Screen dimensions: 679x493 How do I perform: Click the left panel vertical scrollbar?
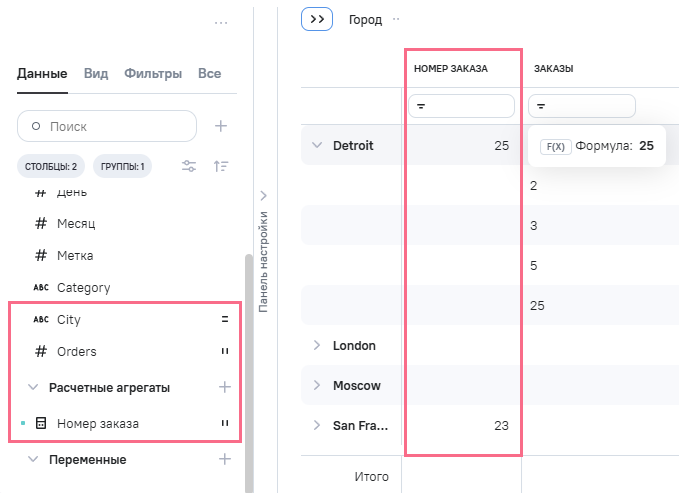[x=249, y=370]
